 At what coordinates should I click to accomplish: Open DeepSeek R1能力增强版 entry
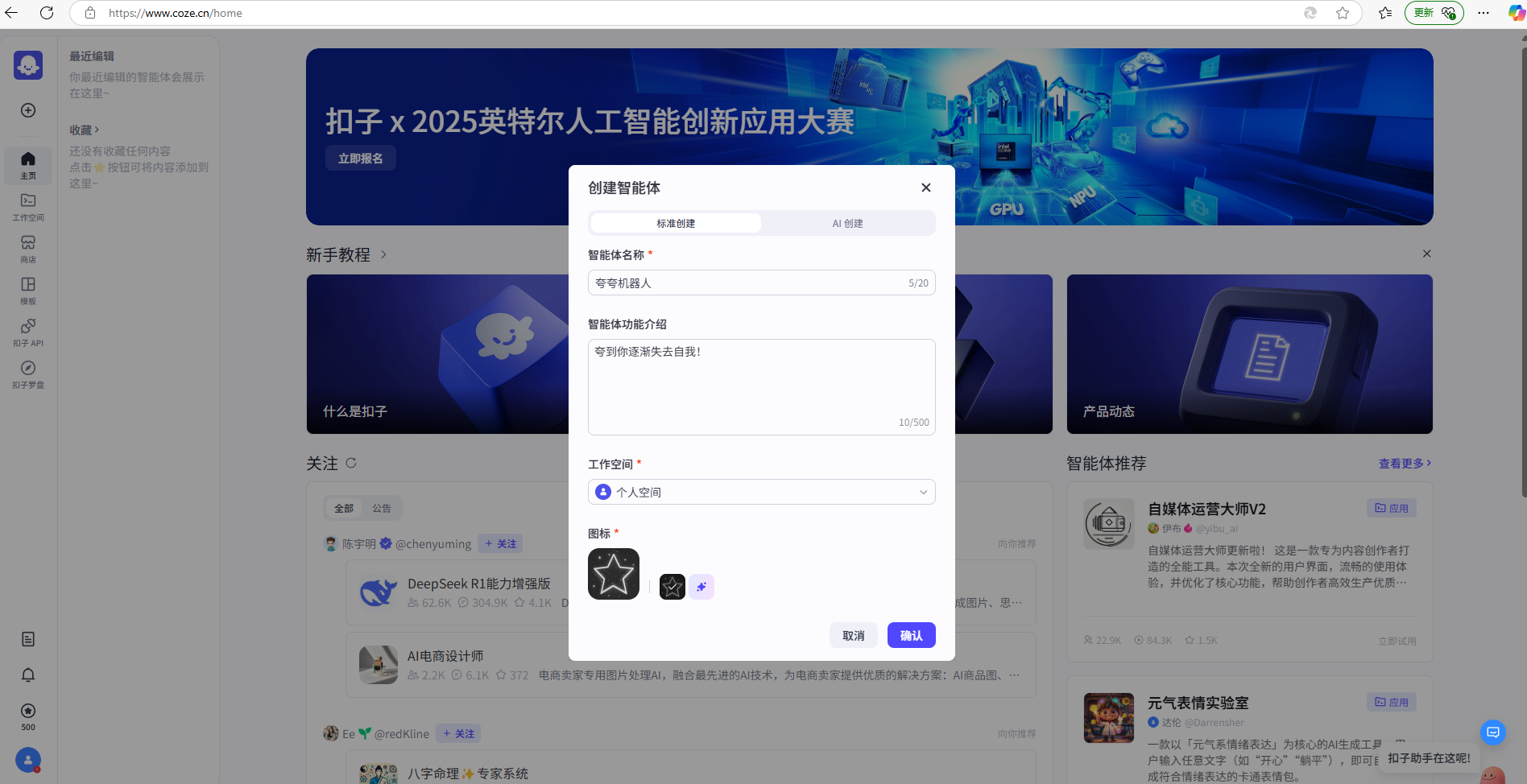[478, 584]
